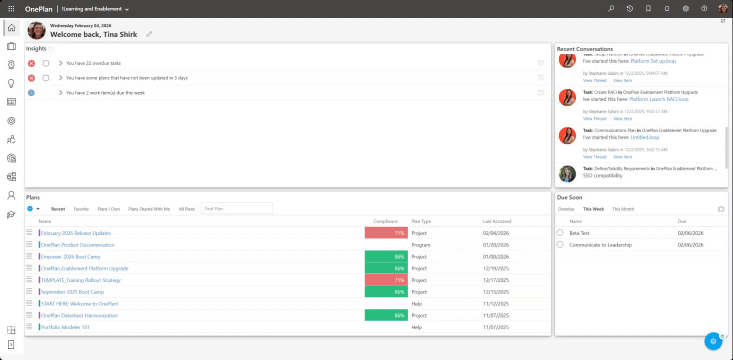Open the time tracking clock sidebar icon

point(11,65)
